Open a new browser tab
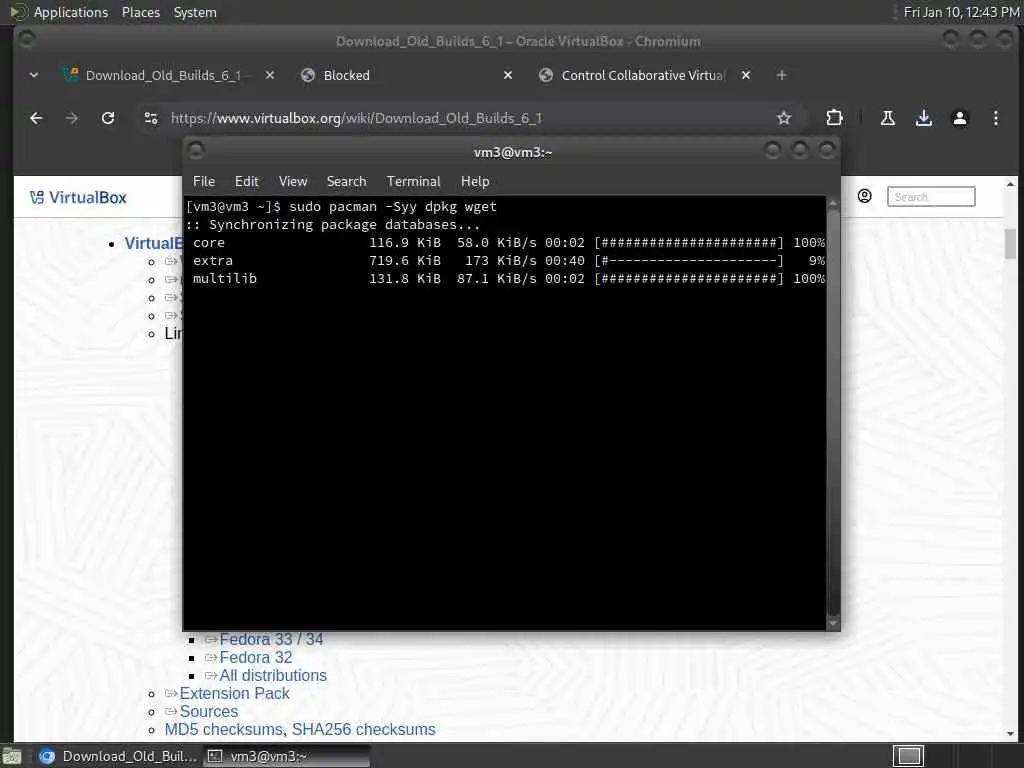 781,75
